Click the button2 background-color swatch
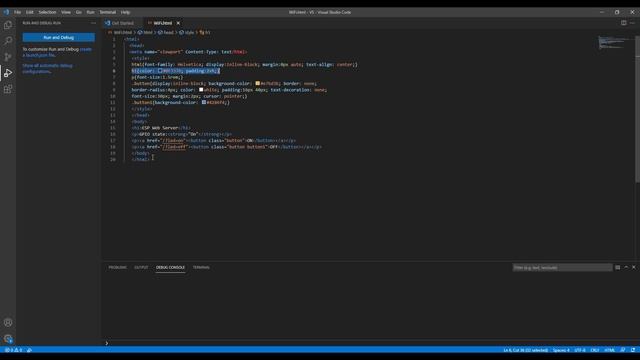This screenshot has height=360, width=640. pos(204,102)
